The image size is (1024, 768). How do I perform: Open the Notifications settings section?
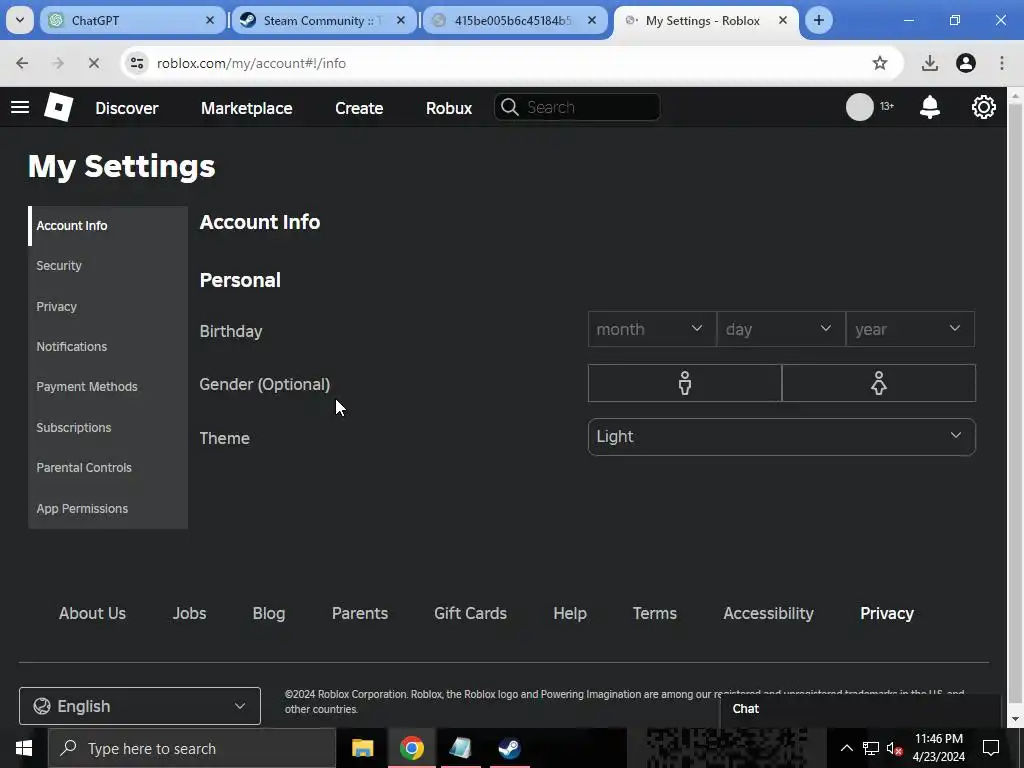pyautogui.click(x=108, y=347)
